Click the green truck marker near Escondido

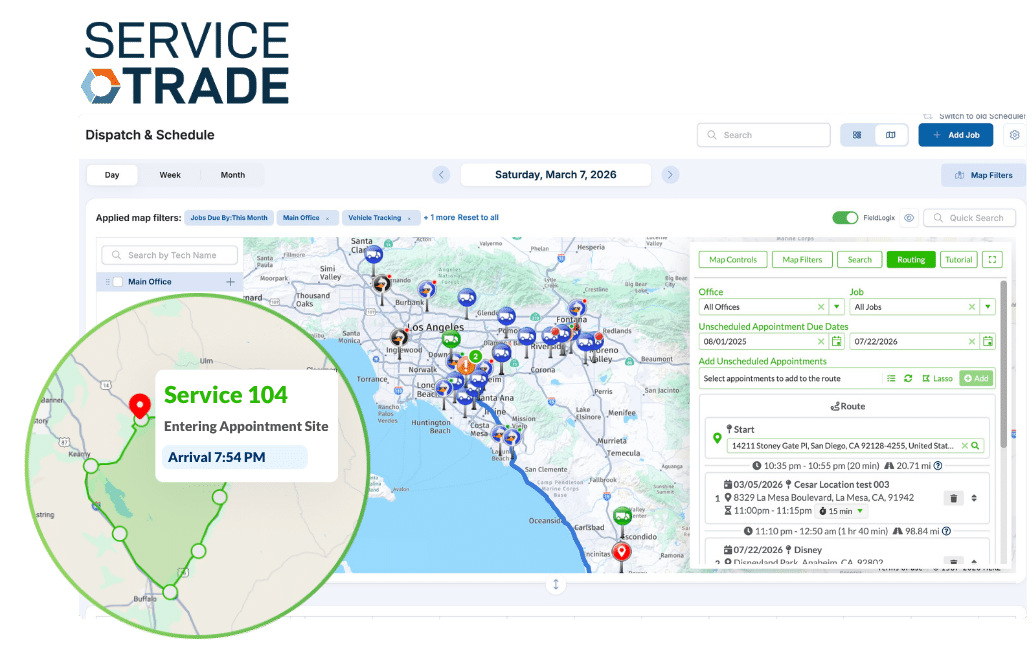click(x=622, y=515)
